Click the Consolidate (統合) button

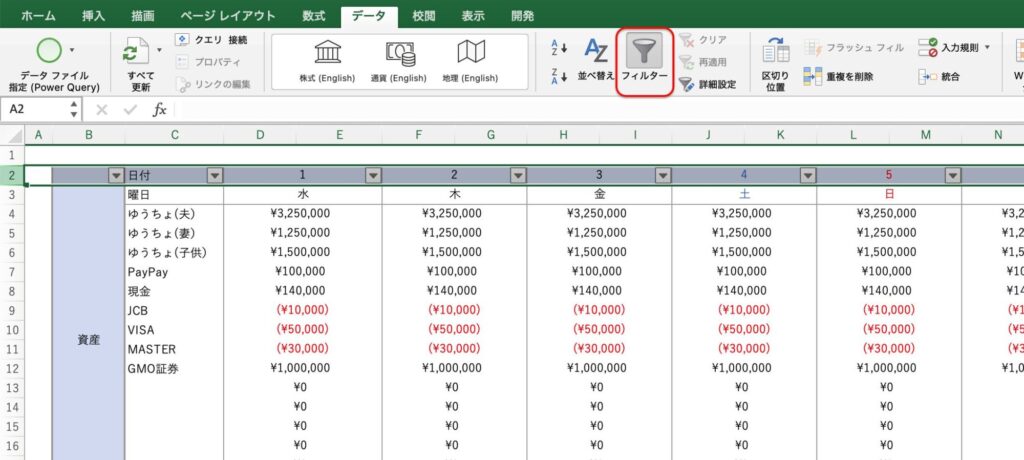[939, 76]
